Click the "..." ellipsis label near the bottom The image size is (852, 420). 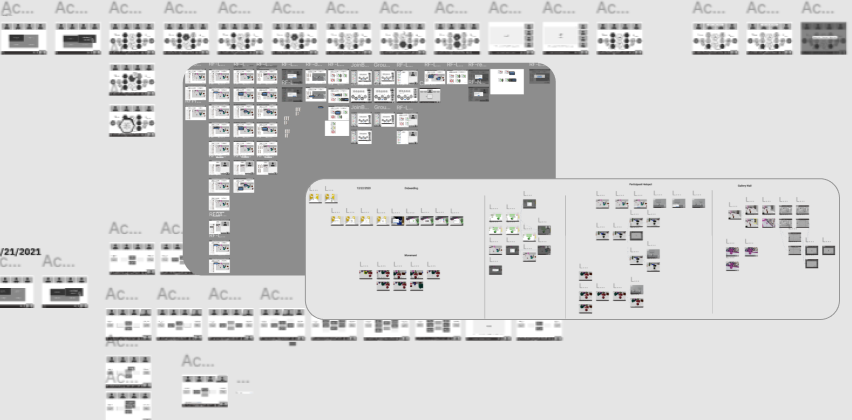243,382
